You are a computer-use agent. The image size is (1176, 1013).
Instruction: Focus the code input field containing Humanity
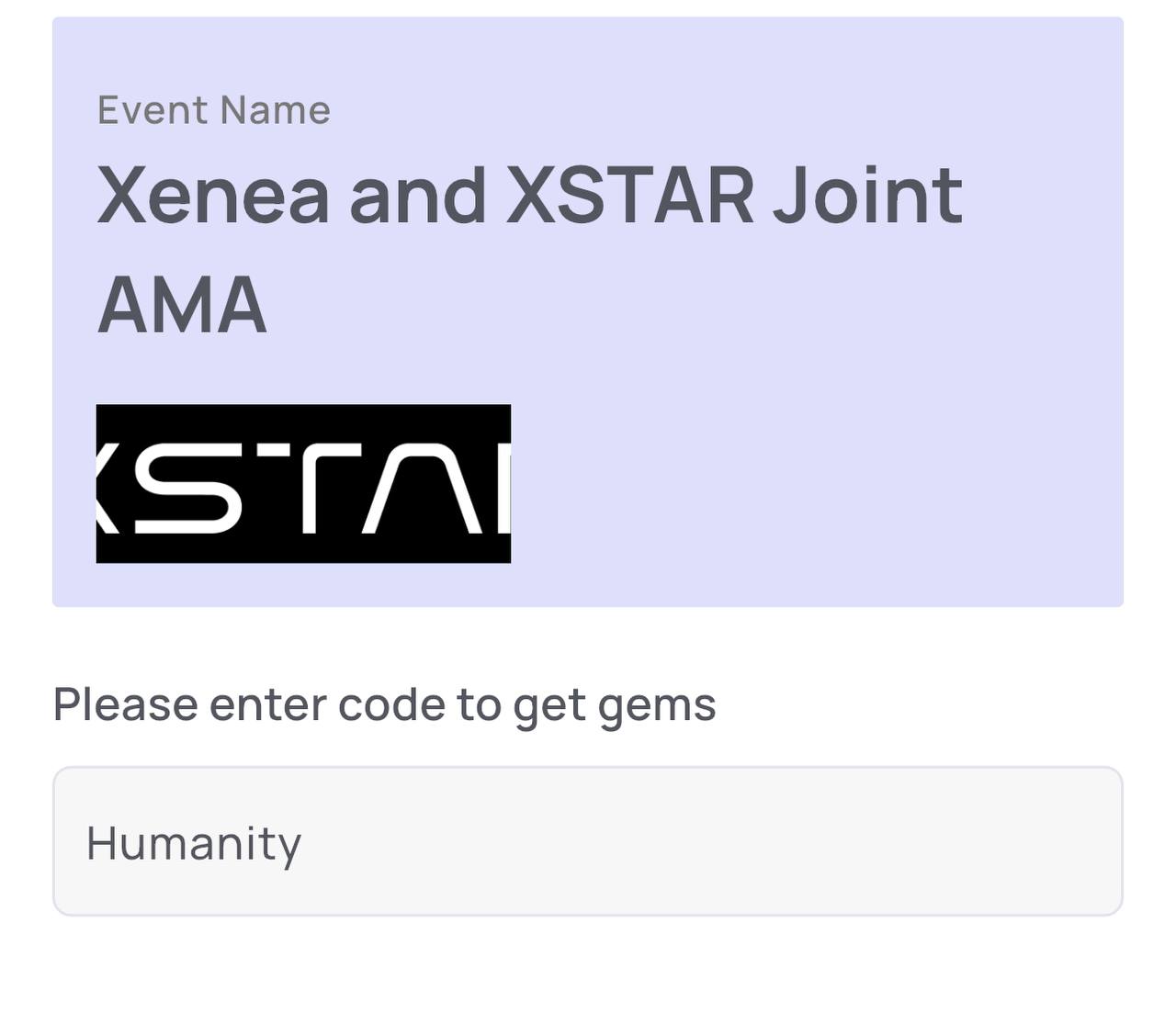pyautogui.click(x=588, y=841)
